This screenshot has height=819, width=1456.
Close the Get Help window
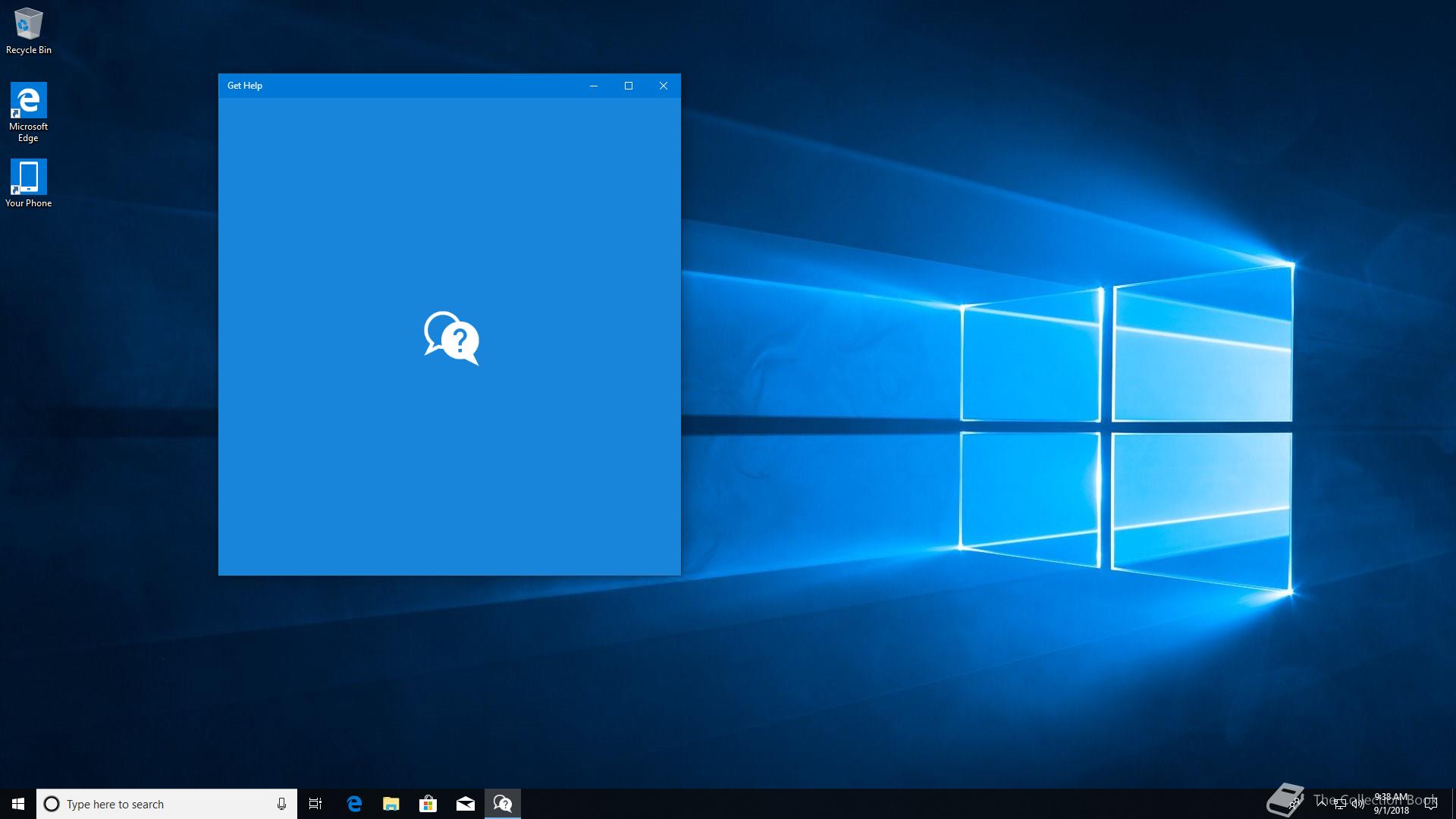coord(664,86)
